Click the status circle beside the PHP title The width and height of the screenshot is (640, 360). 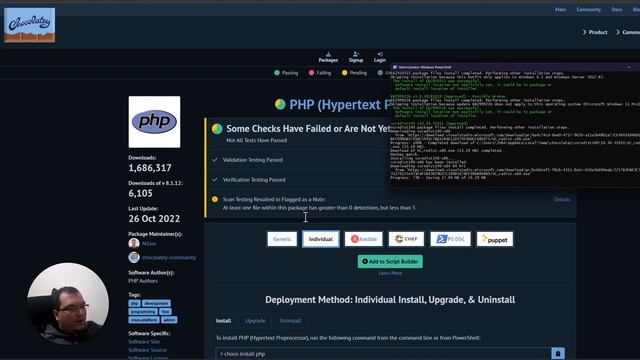(280, 104)
